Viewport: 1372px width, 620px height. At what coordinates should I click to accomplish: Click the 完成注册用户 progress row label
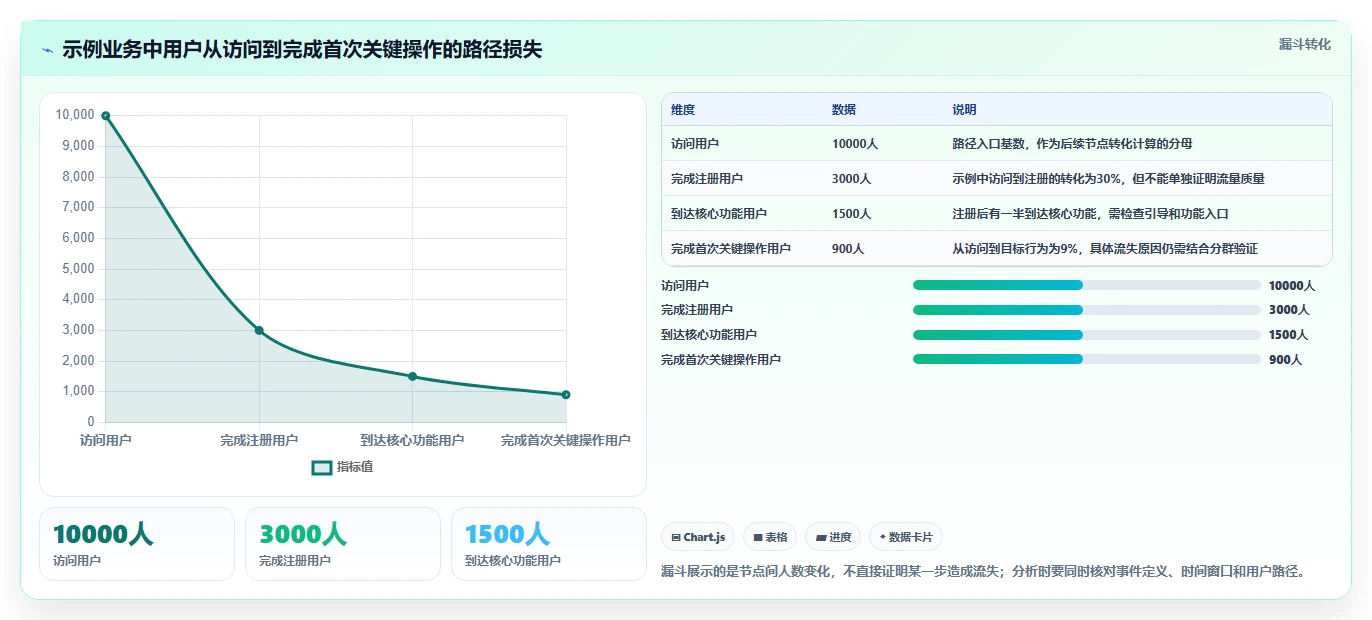pos(697,310)
